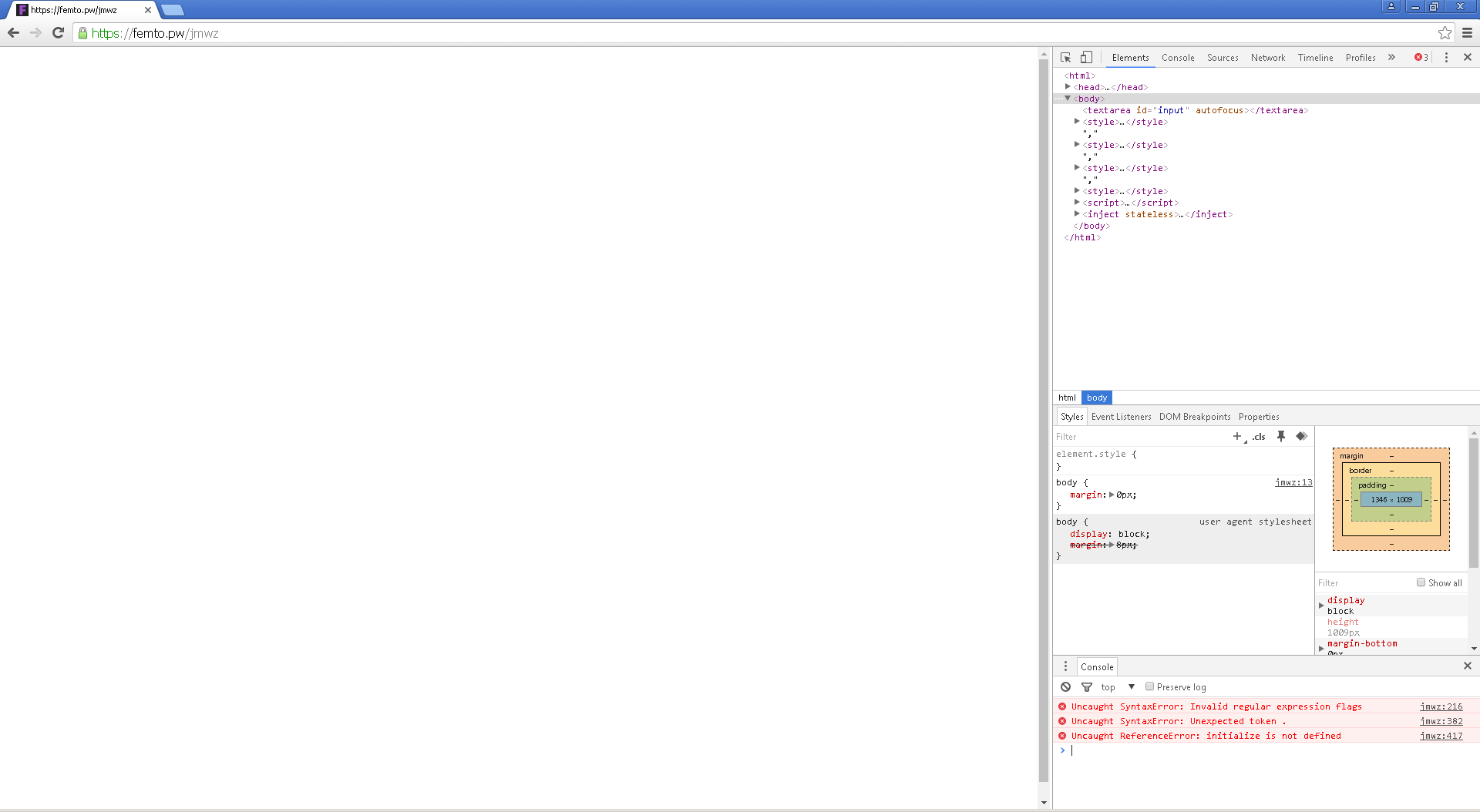1480x812 pixels.
Task: Expand the inject stateless element node
Action: point(1077,214)
